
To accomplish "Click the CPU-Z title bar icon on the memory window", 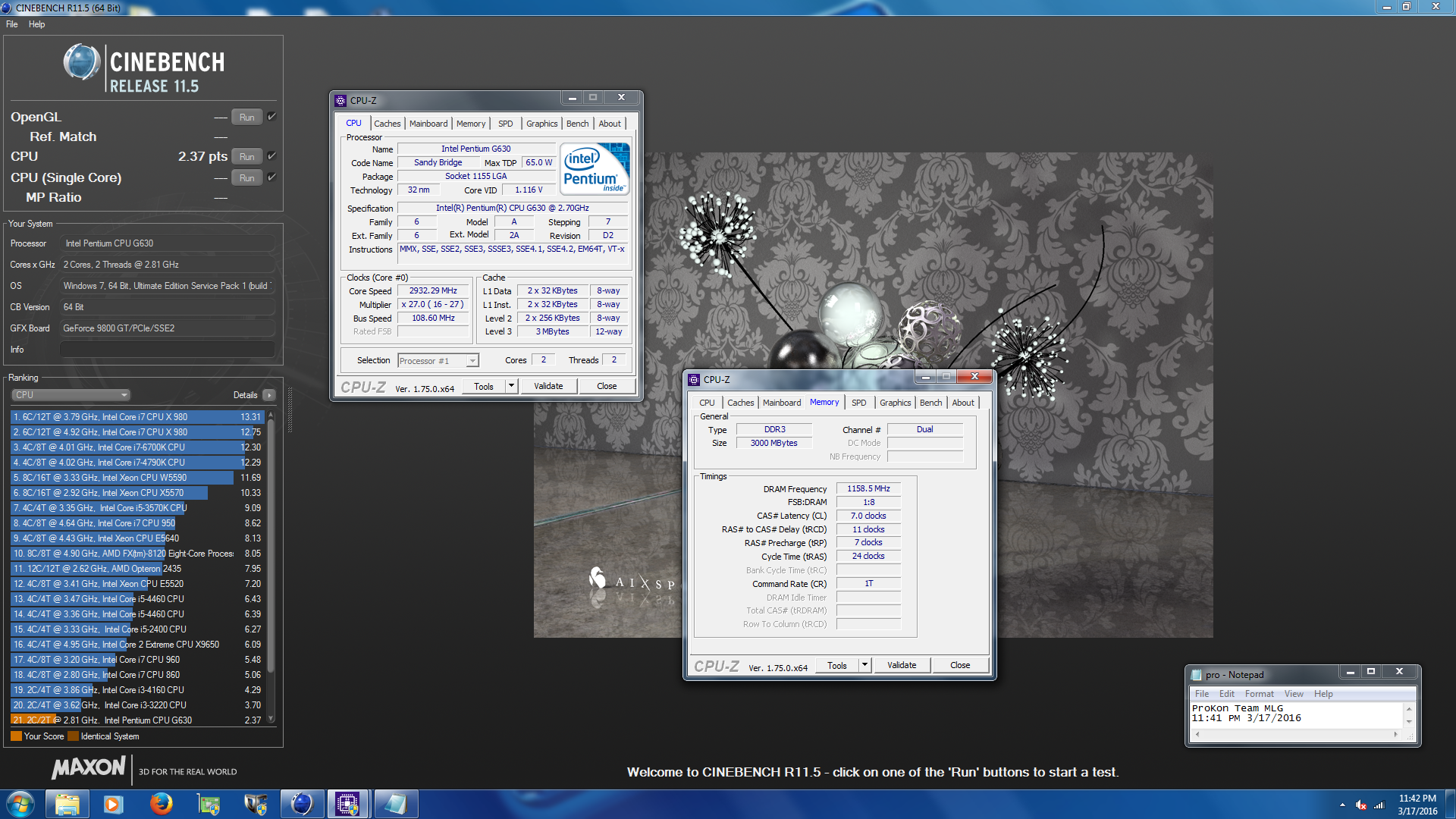I will click(694, 379).
